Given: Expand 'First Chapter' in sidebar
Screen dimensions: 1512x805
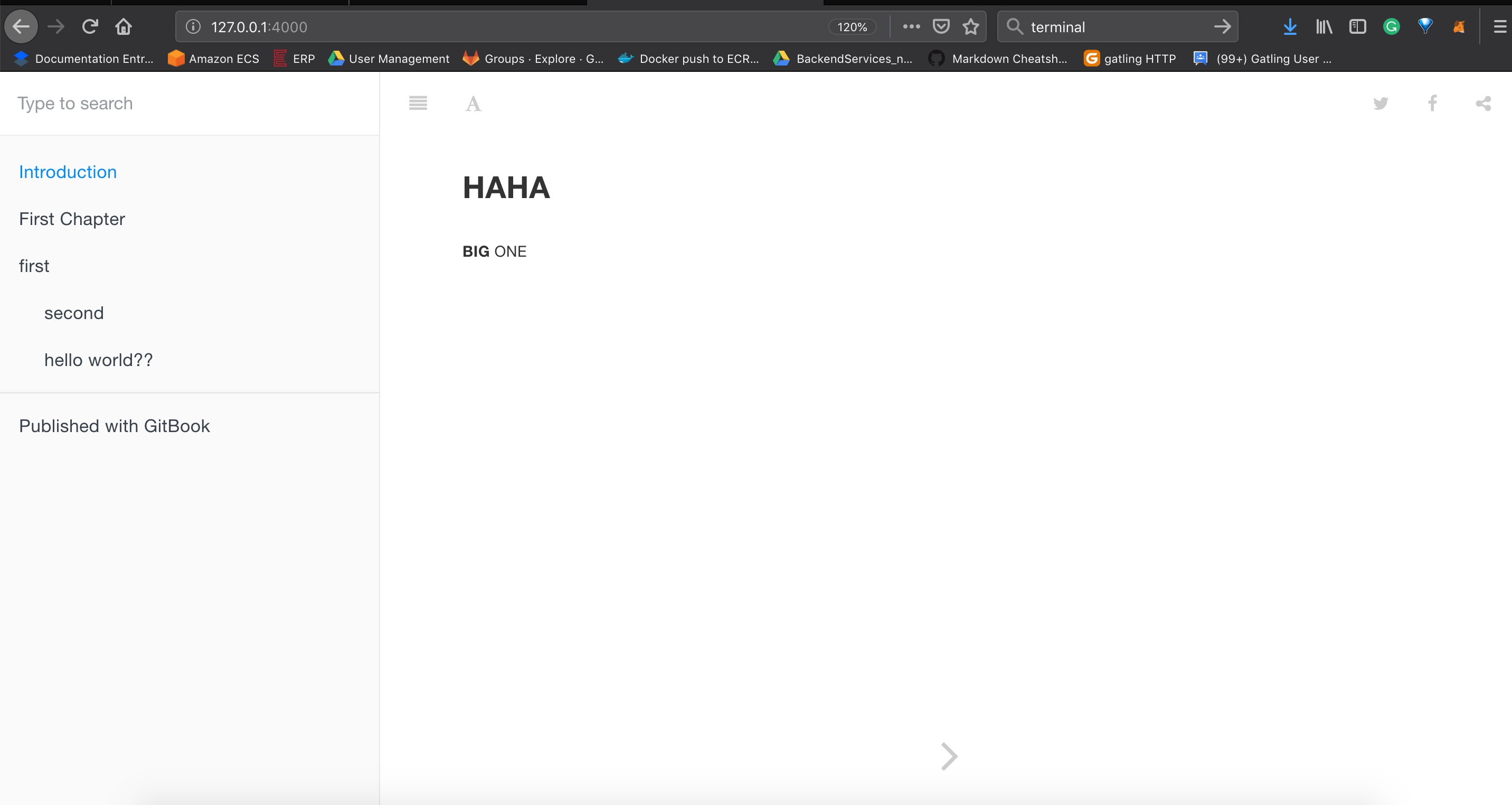Looking at the screenshot, I should coord(72,219).
